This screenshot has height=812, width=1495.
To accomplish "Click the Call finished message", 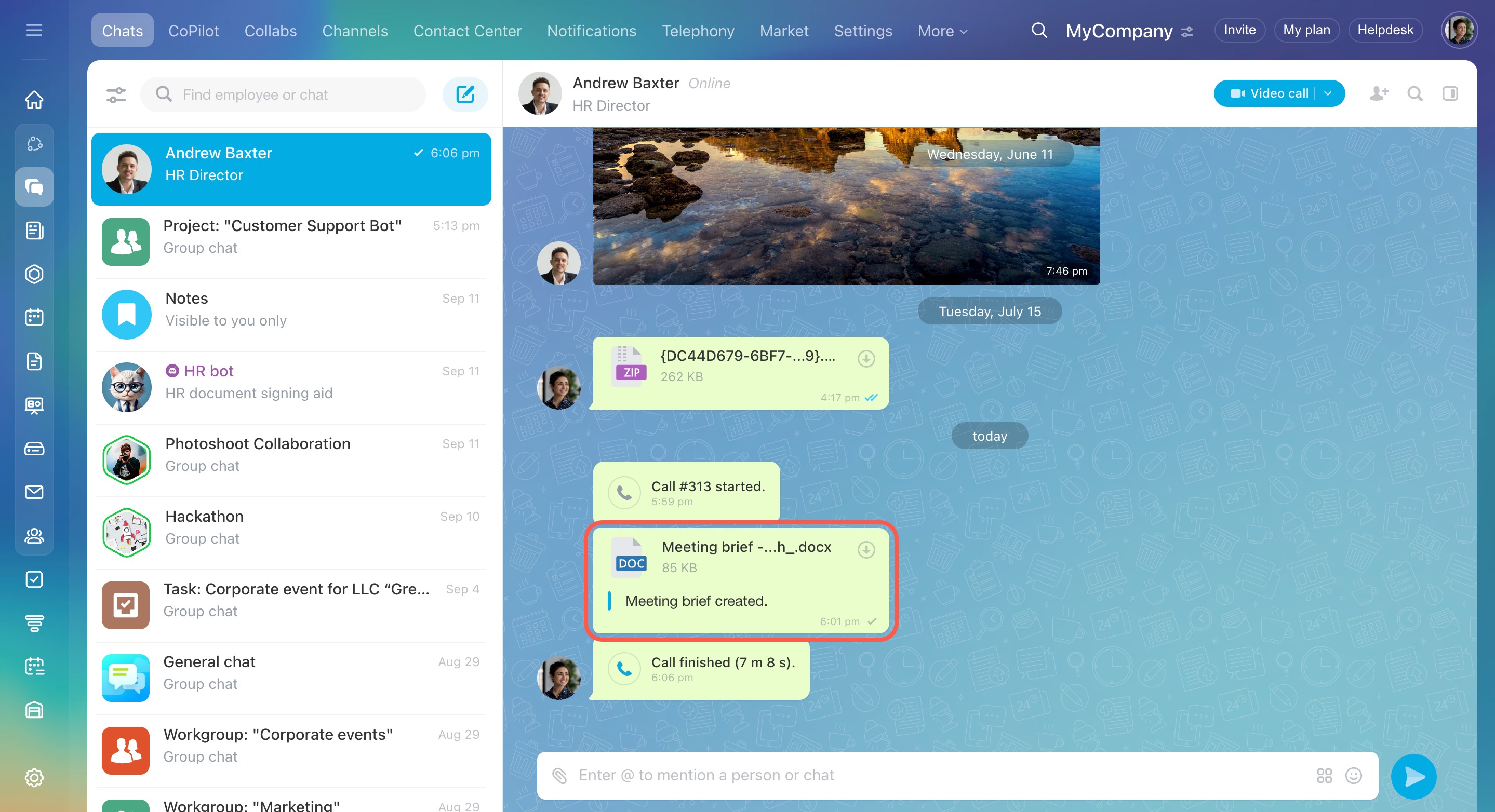I will coord(701,669).
